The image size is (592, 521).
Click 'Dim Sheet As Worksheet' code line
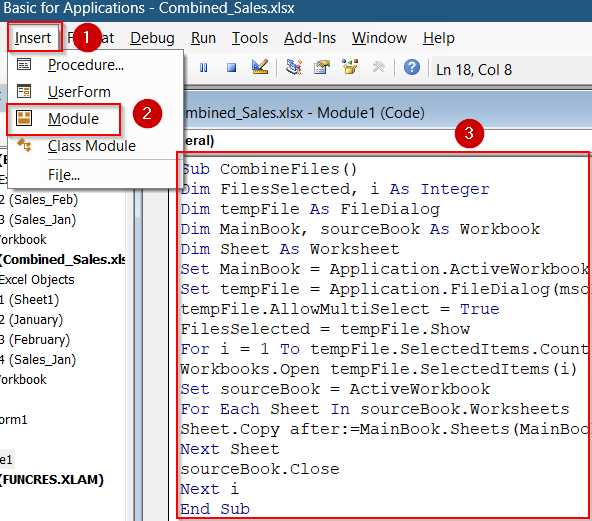coord(290,249)
